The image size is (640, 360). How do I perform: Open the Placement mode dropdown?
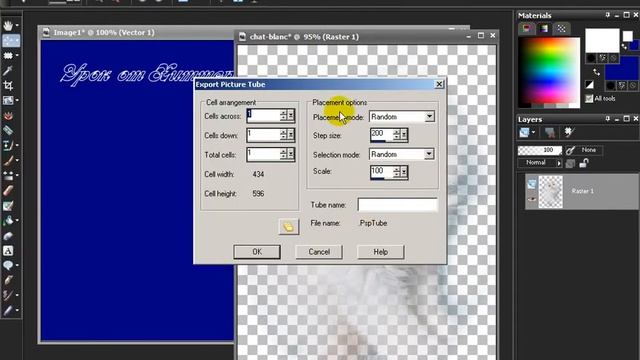(429, 117)
